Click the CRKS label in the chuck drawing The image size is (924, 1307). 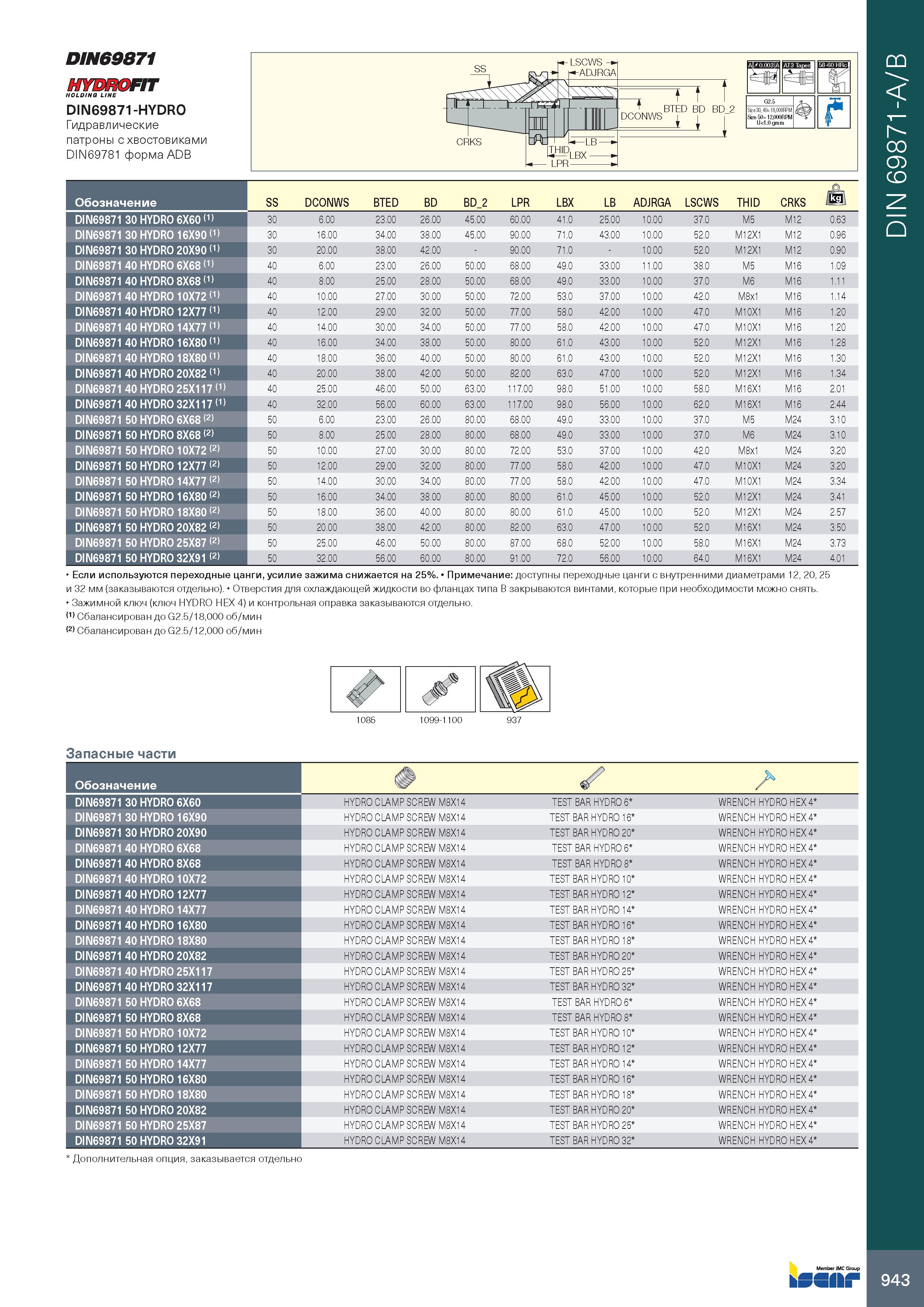point(469,142)
